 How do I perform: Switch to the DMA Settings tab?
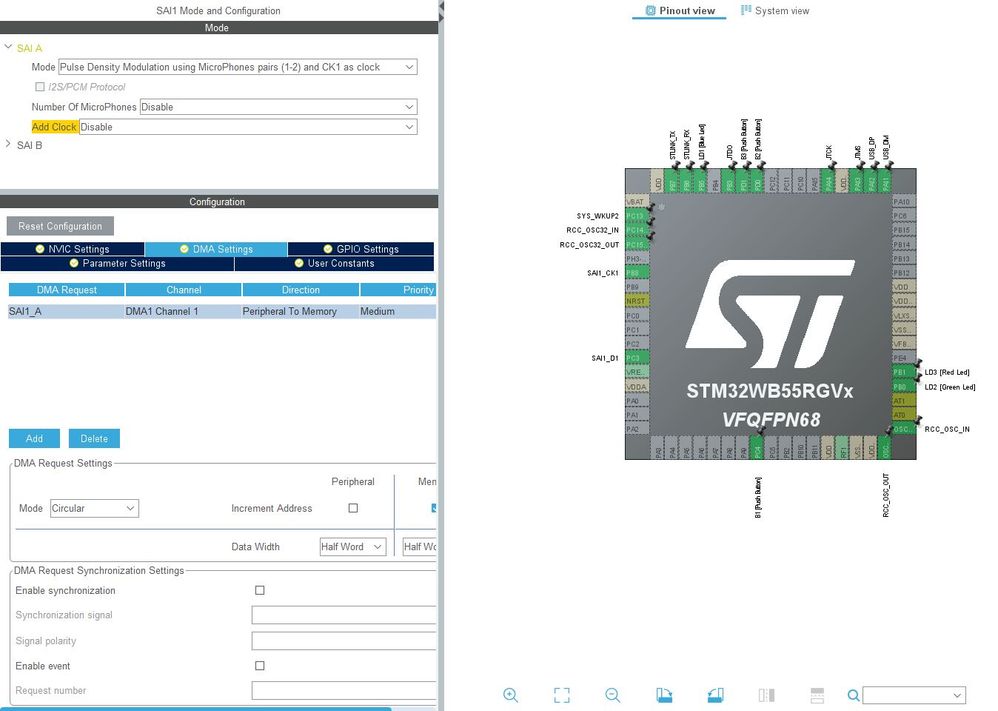point(216,249)
